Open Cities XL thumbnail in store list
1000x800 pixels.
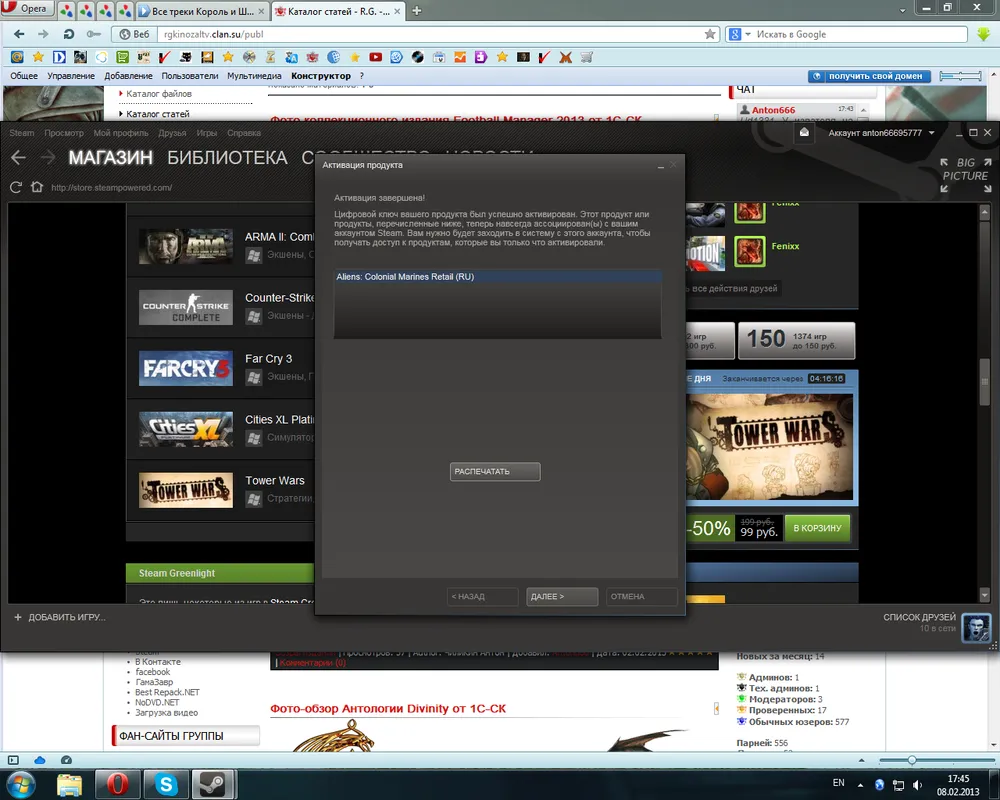tap(186, 429)
